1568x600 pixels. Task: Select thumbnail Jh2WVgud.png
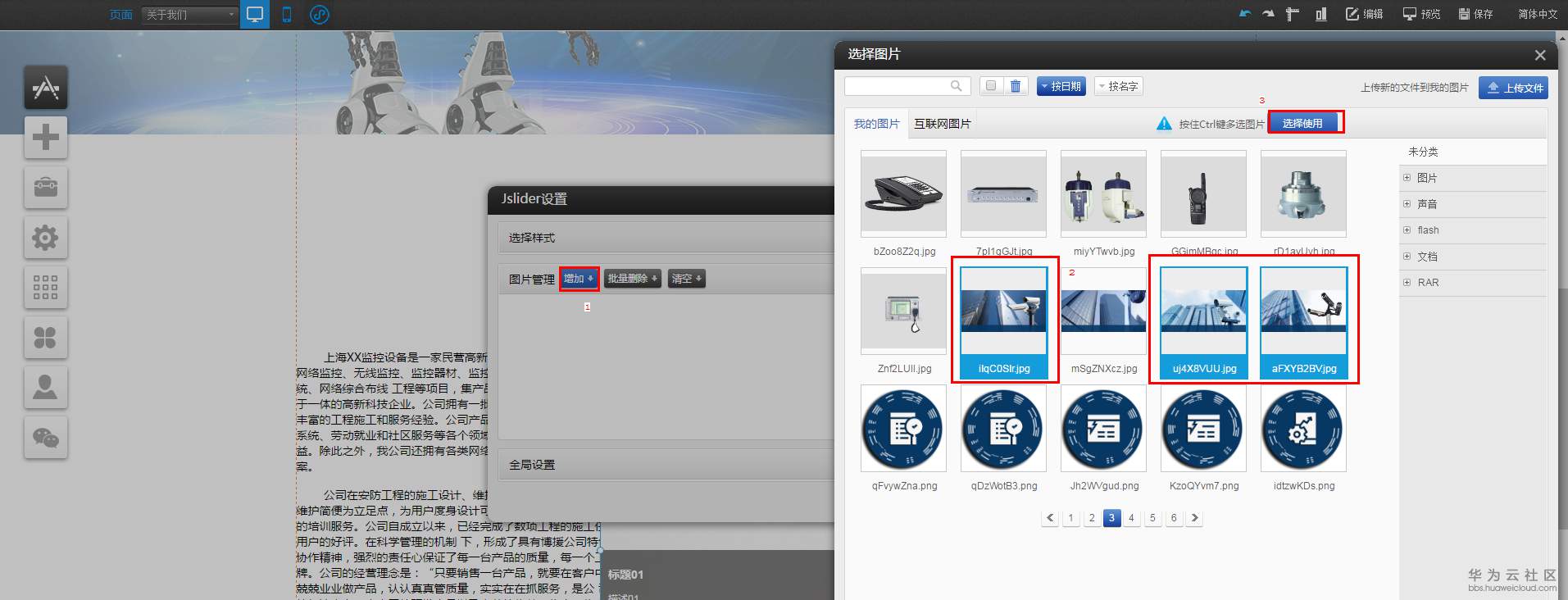pyautogui.click(x=1103, y=429)
